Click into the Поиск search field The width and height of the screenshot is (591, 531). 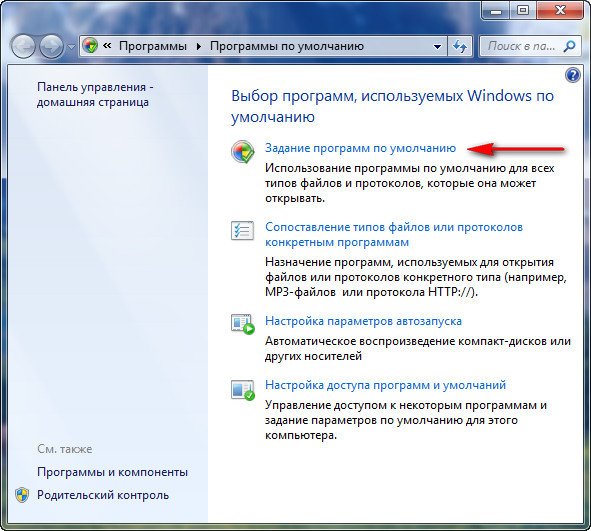[521, 46]
